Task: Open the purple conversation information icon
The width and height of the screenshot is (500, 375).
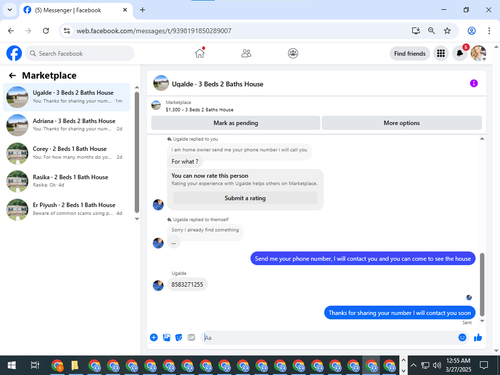Action: pyautogui.click(x=474, y=83)
